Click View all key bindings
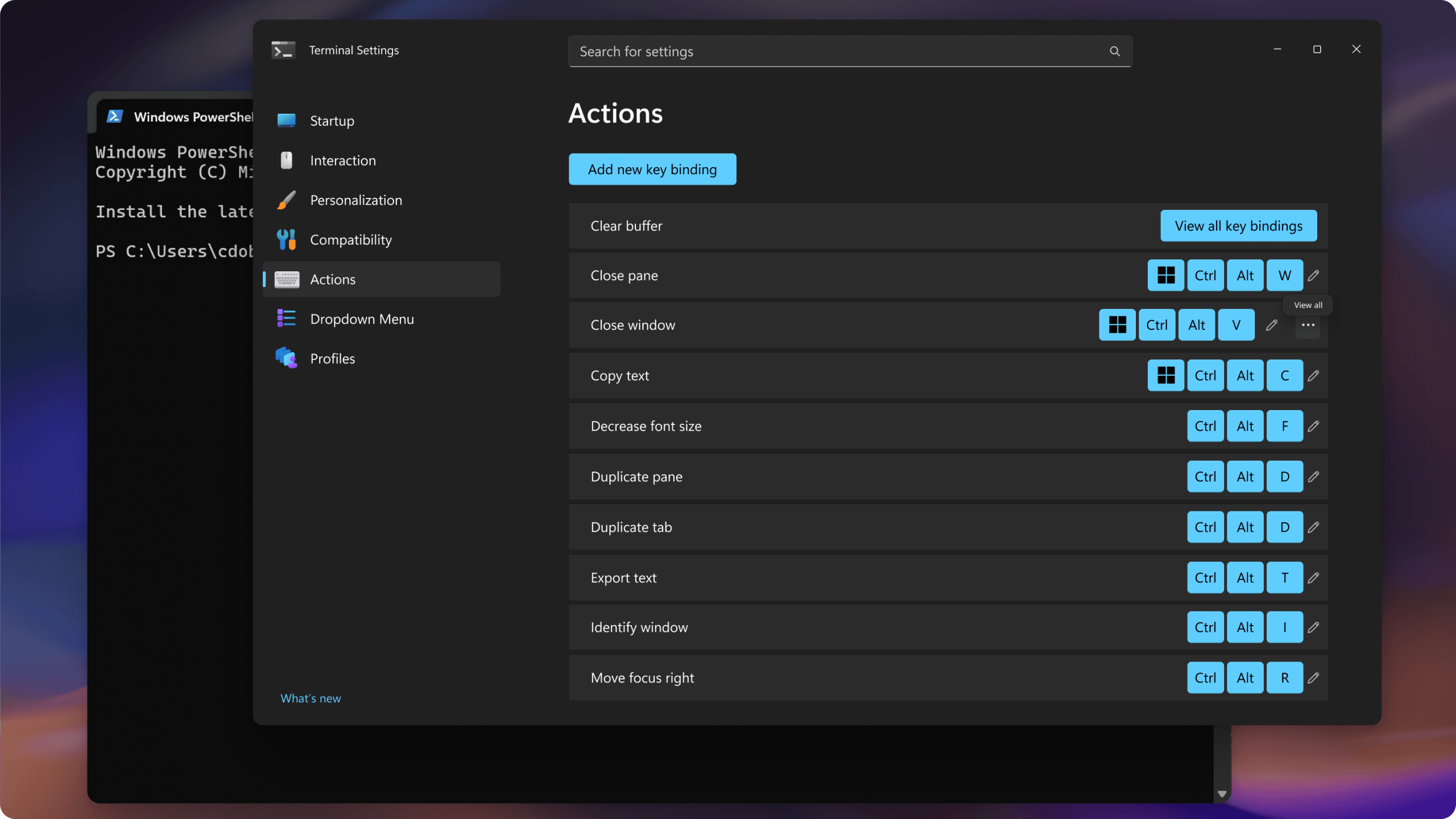 1238,225
